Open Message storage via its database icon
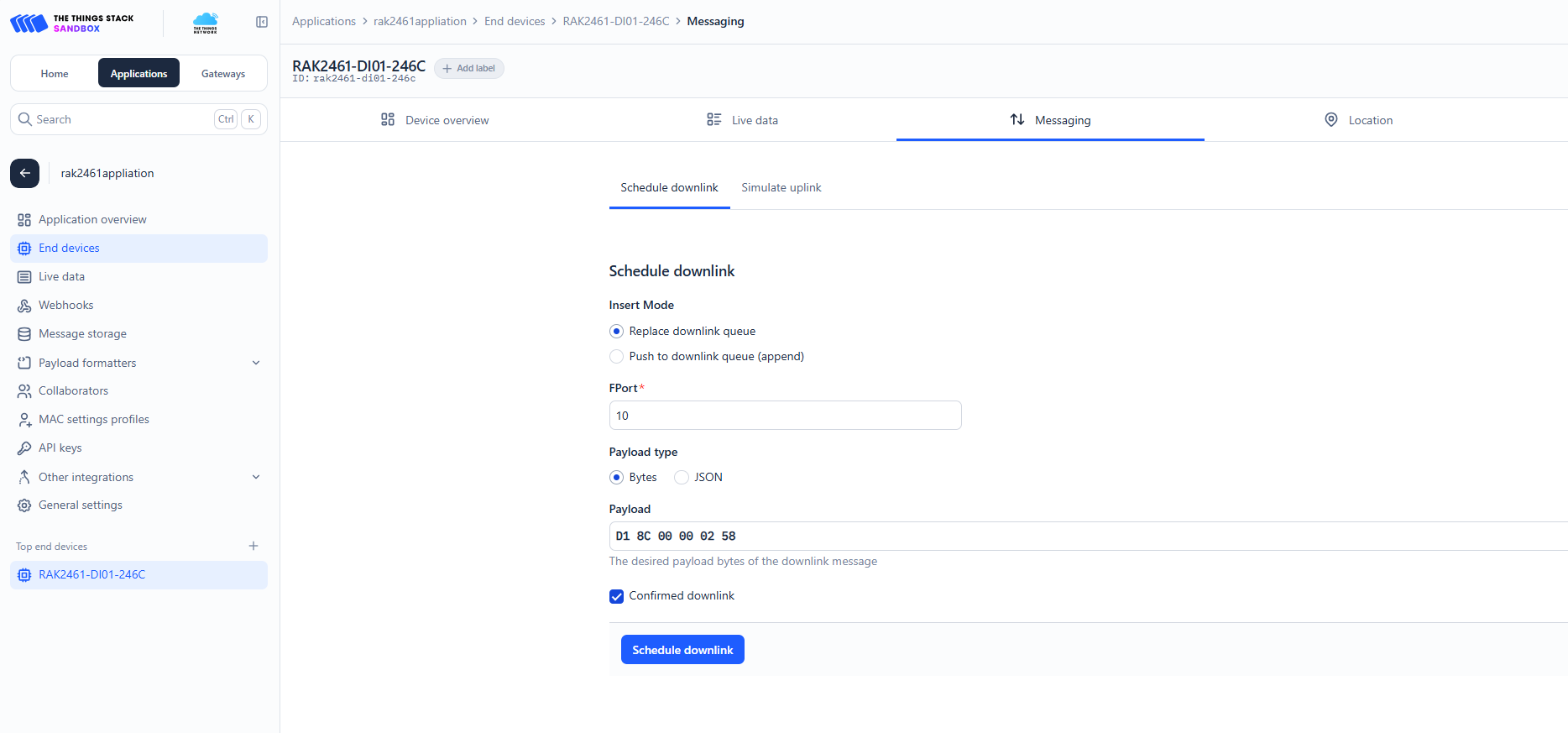The width and height of the screenshot is (1568, 733). 24,334
